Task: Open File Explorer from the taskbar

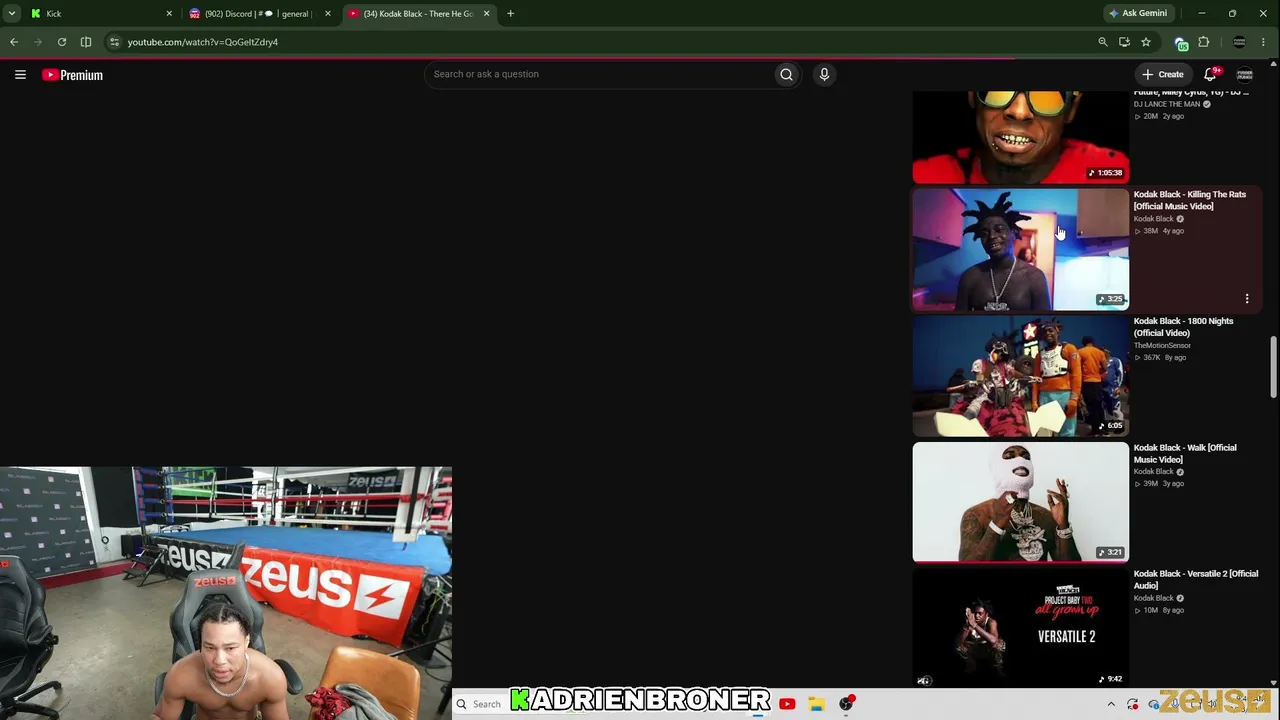Action: [816, 704]
